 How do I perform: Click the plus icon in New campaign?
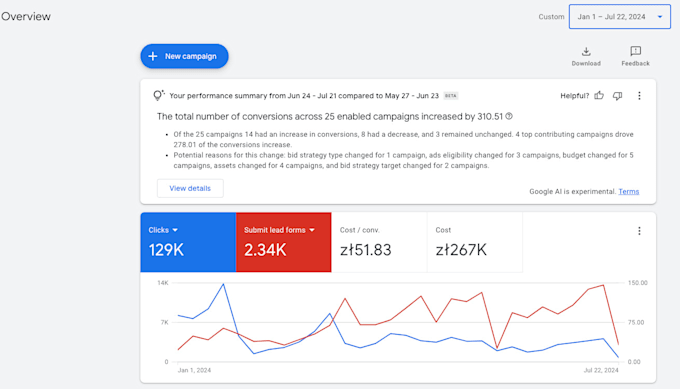[x=153, y=56]
